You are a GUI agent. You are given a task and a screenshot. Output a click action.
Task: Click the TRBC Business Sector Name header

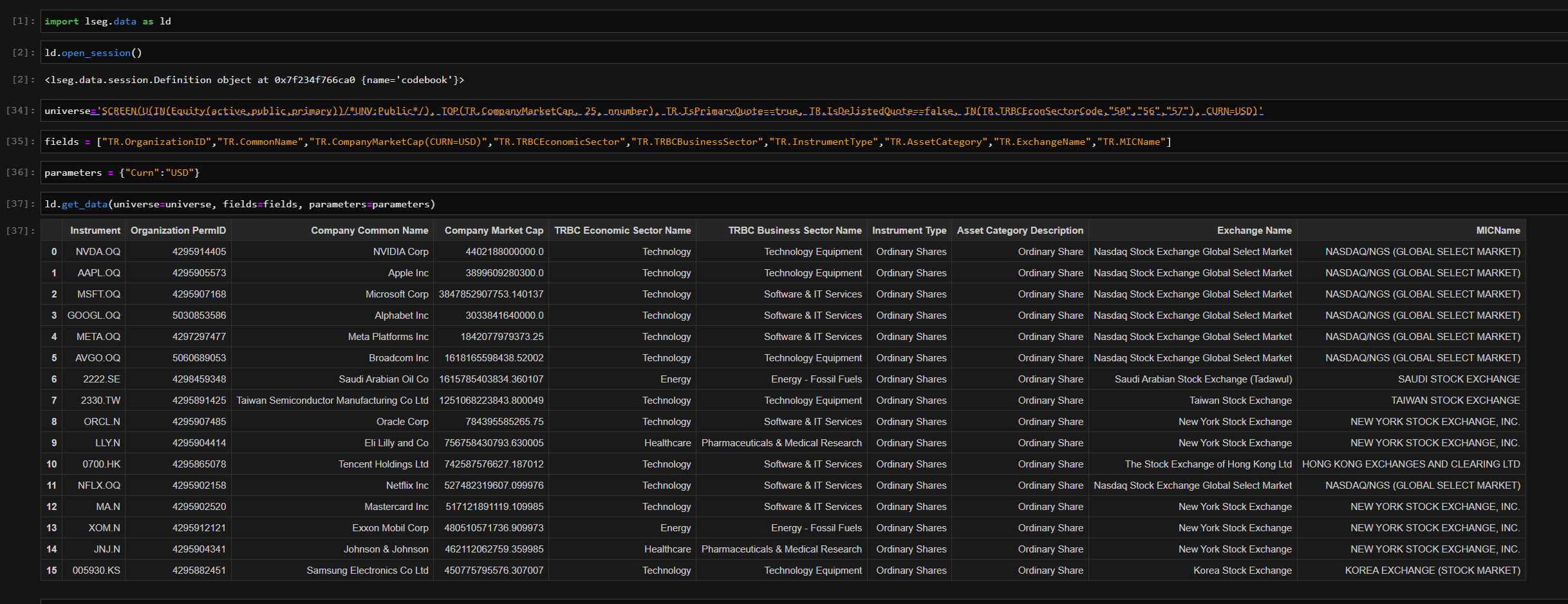coord(794,231)
